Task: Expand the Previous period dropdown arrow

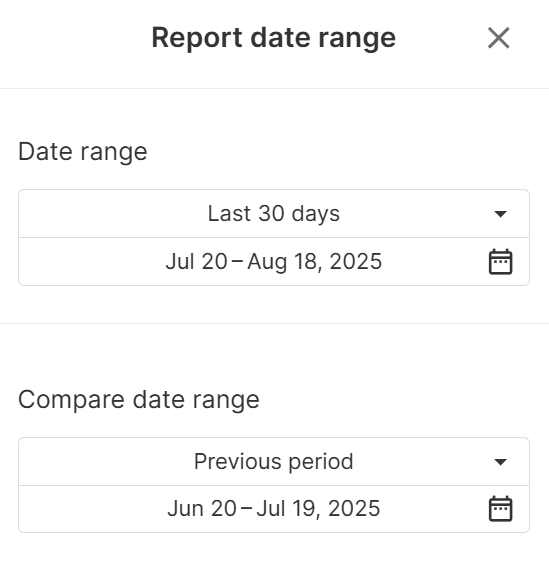Action: [x=500, y=461]
